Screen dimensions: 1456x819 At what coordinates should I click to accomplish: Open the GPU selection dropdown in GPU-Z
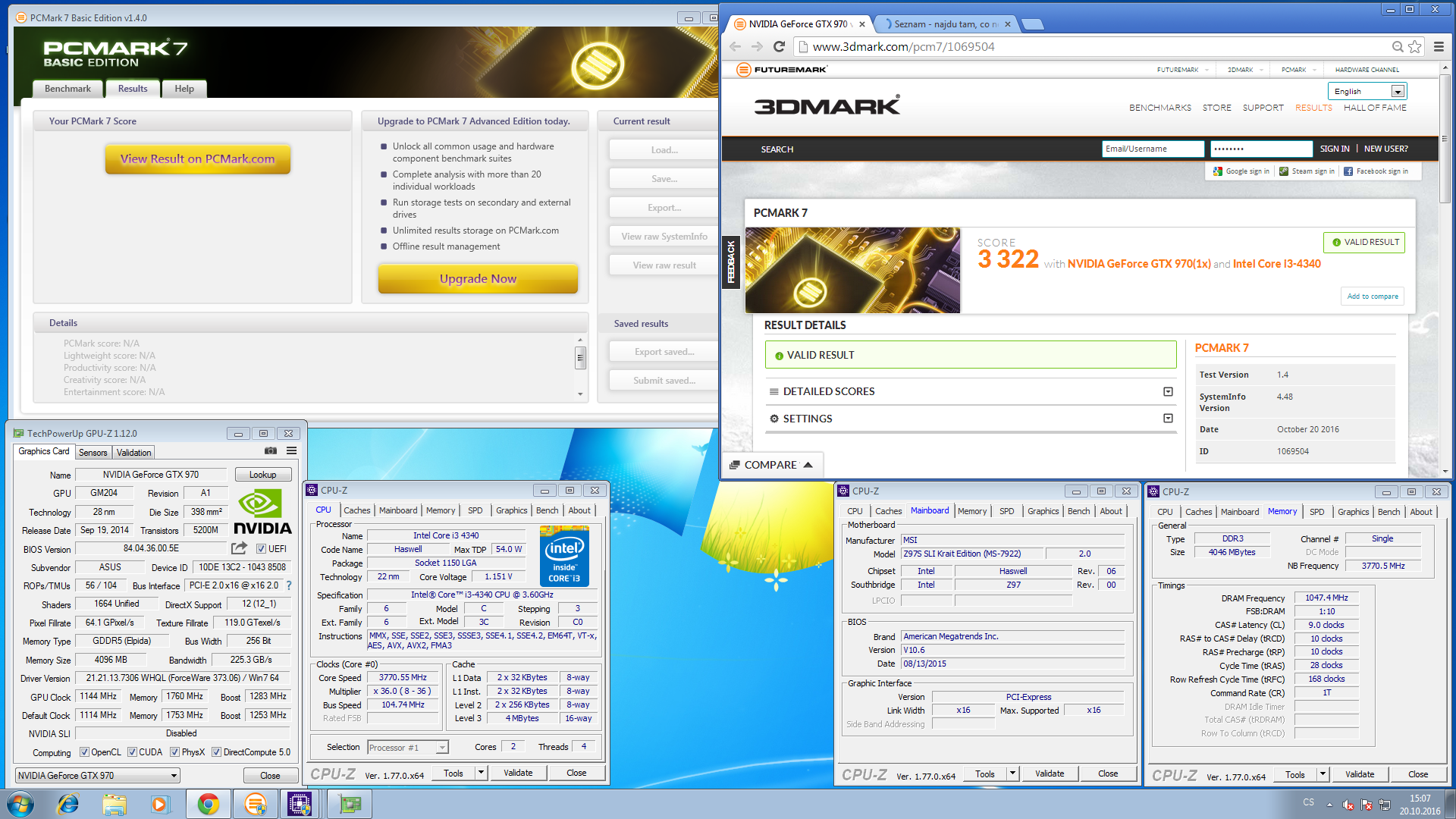tap(98, 775)
